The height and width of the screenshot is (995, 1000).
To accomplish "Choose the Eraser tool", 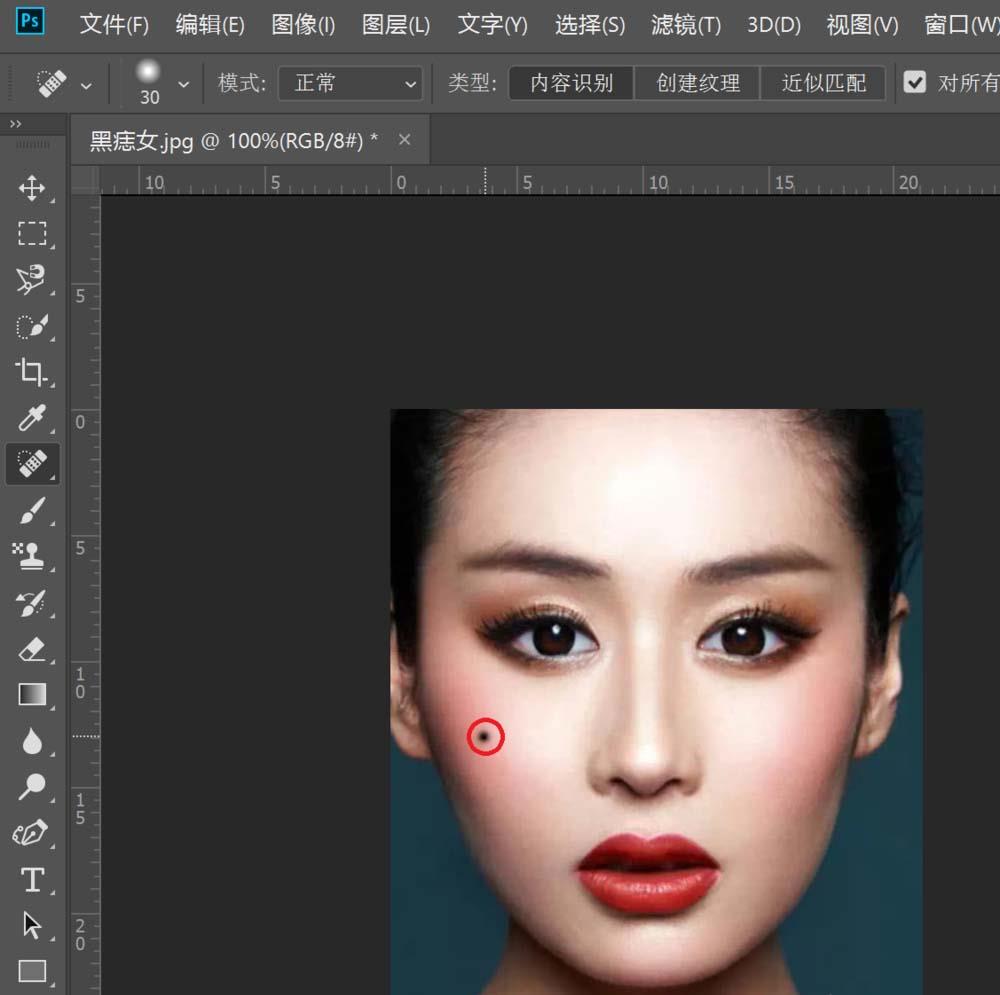I will 32,650.
